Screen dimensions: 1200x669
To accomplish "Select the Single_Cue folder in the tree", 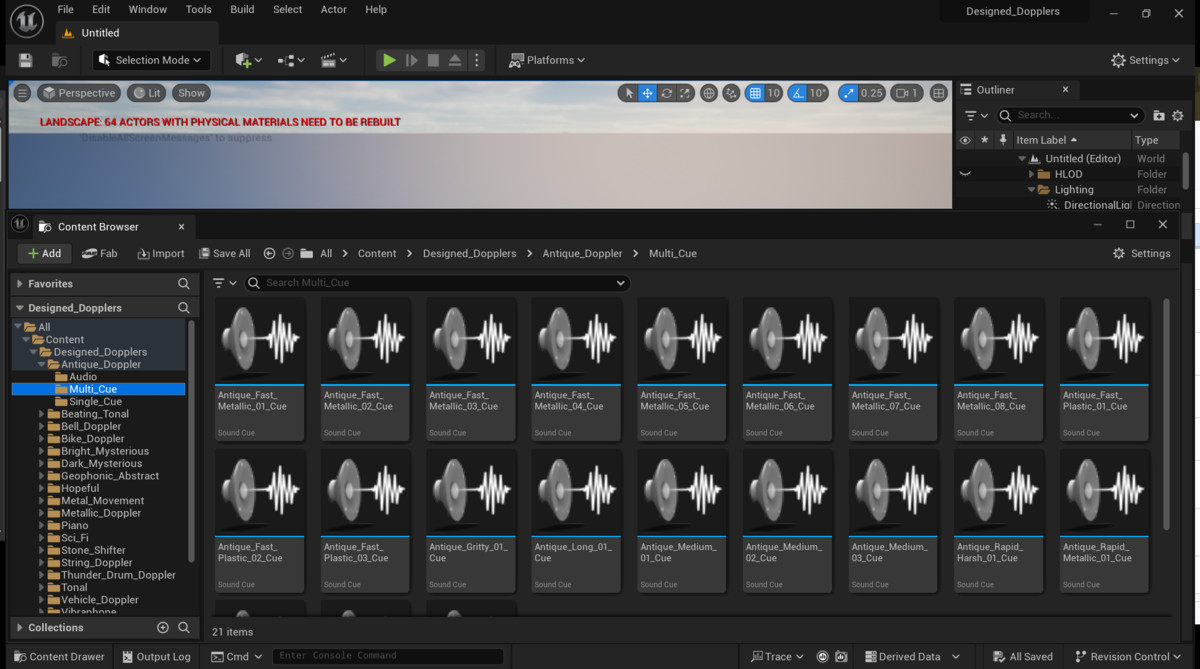I will (95, 401).
